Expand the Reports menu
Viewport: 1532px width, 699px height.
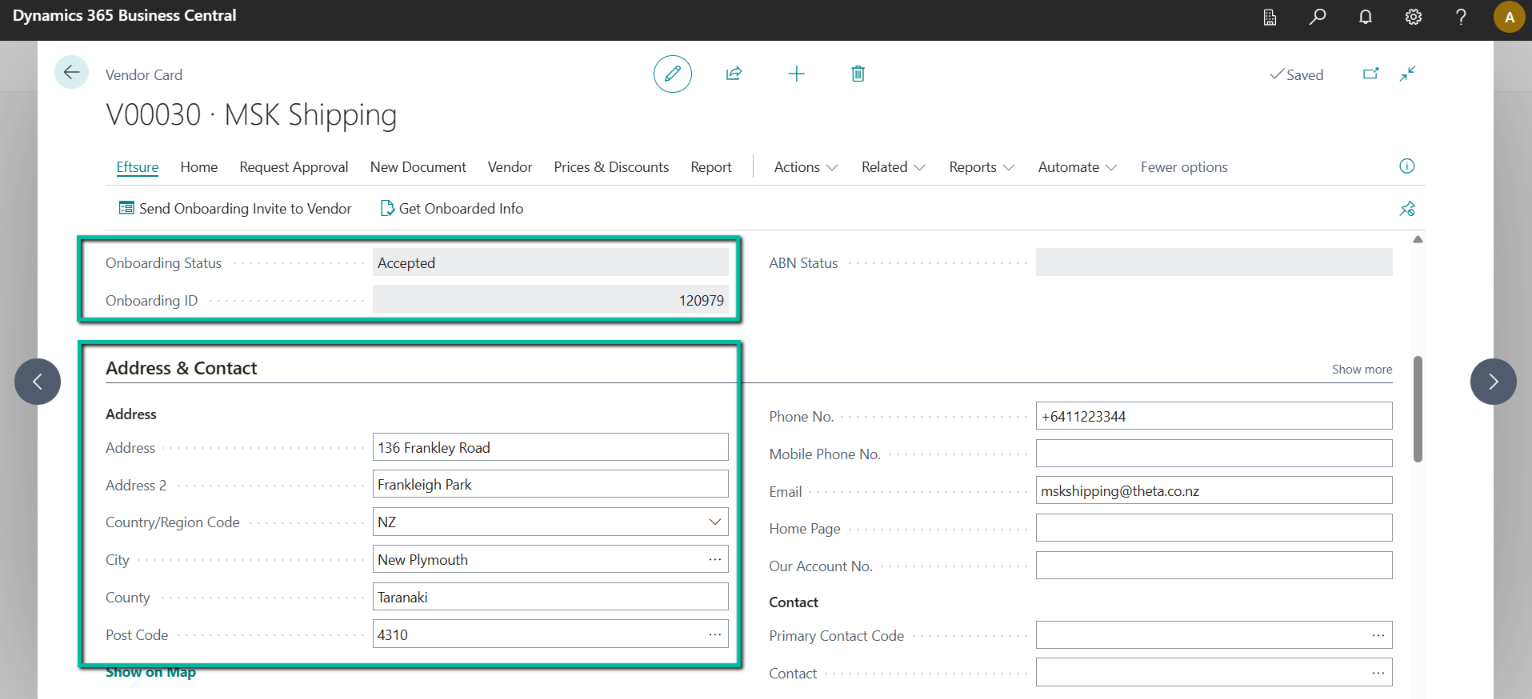click(982, 167)
